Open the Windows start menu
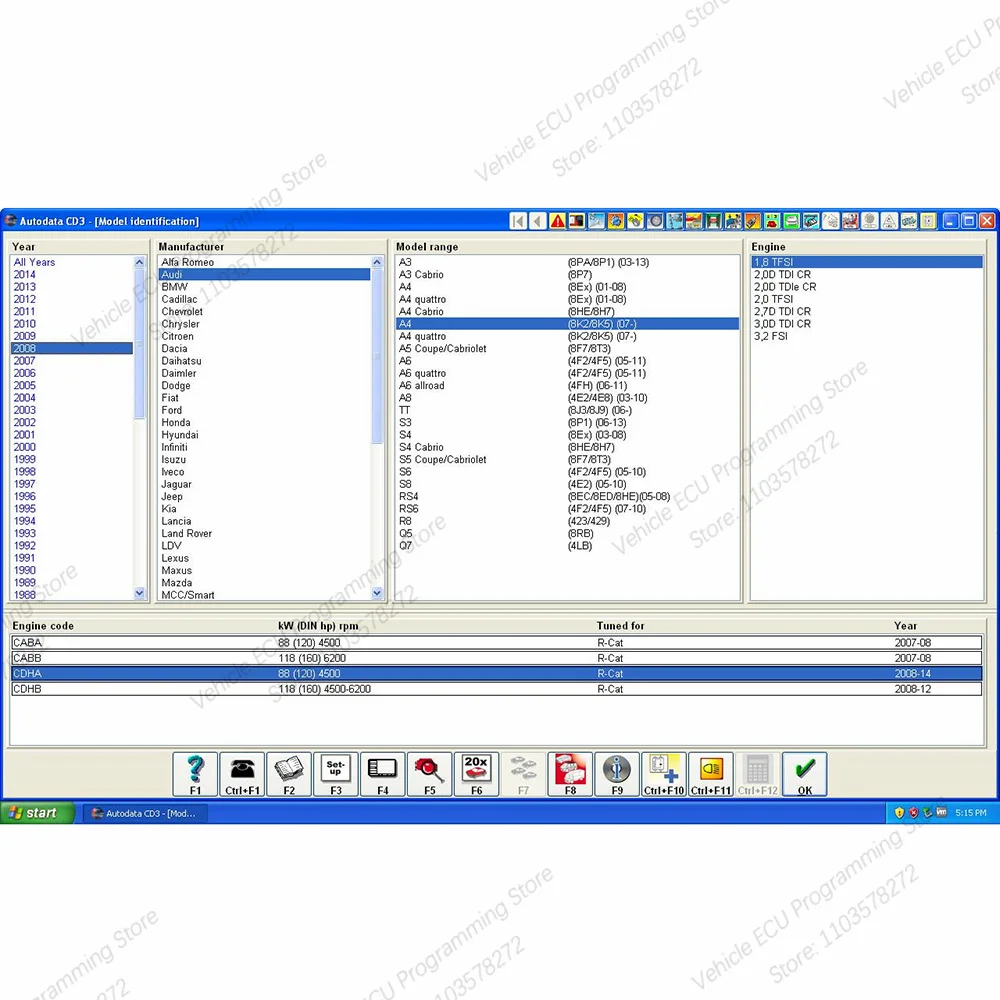The height and width of the screenshot is (1000, 1000). coord(37,813)
